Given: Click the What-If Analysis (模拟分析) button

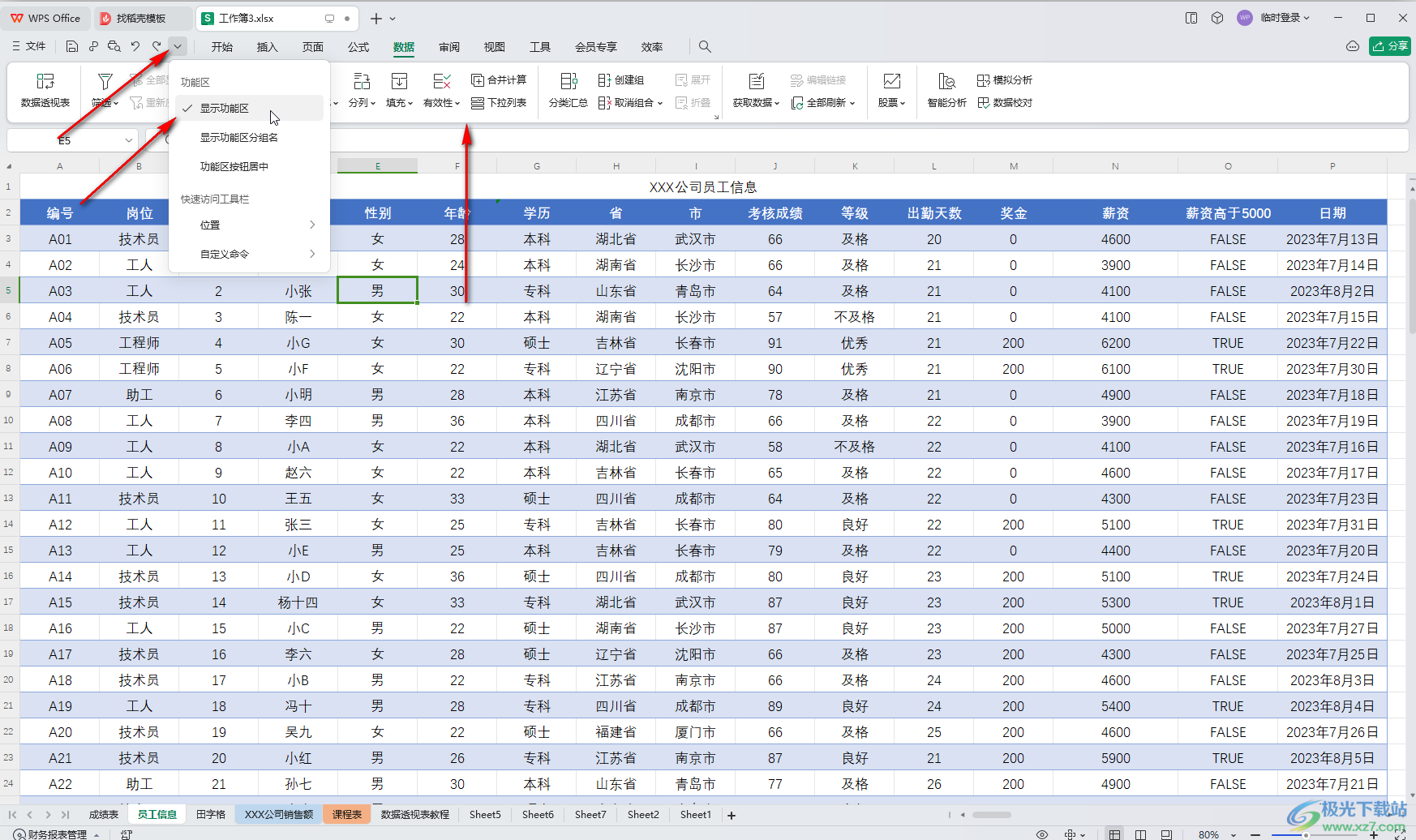Looking at the screenshot, I should point(1005,79).
